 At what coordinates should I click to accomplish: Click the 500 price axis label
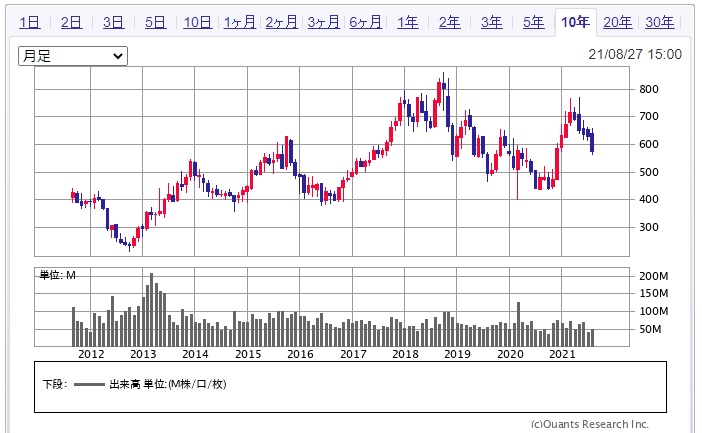click(649, 172)
